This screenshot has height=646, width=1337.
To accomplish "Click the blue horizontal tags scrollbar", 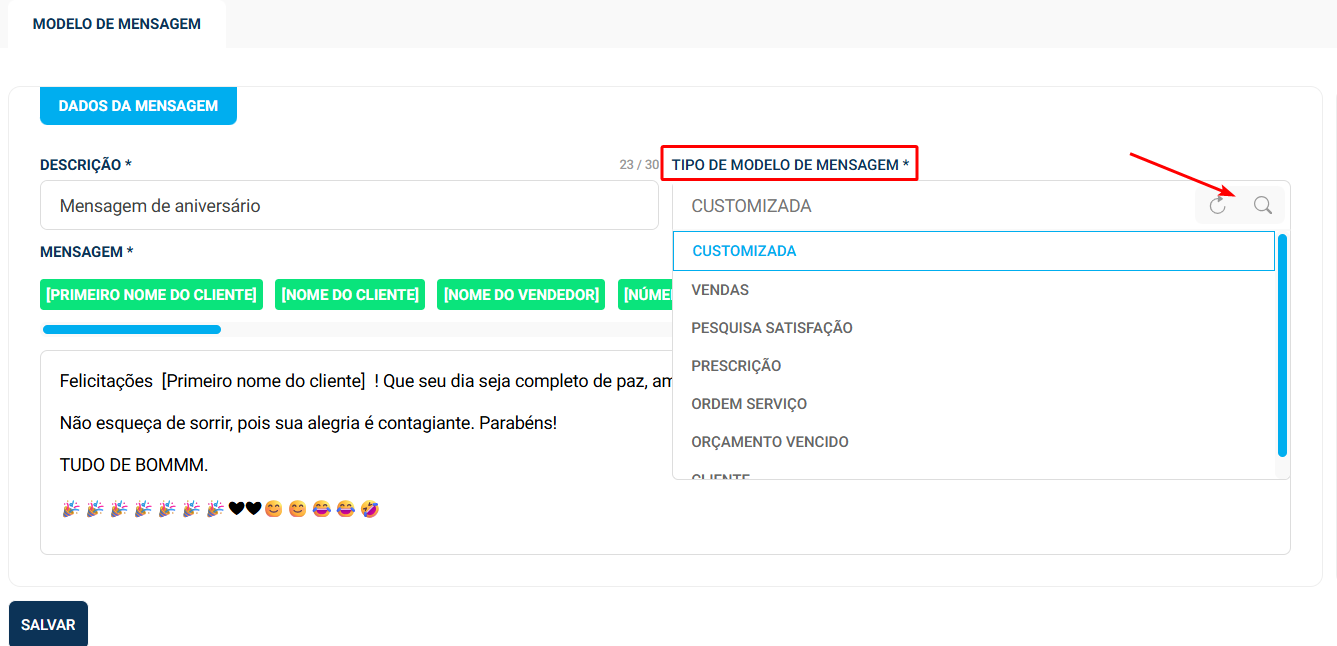I will point(132,329).
